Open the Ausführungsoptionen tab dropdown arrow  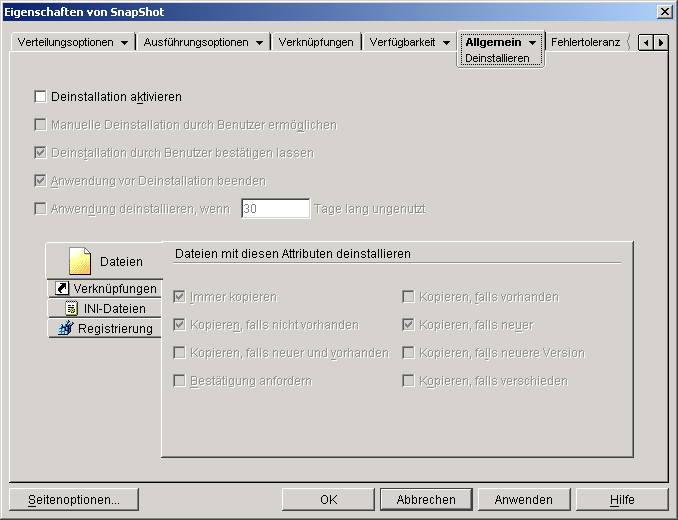[x=259, y=43]
